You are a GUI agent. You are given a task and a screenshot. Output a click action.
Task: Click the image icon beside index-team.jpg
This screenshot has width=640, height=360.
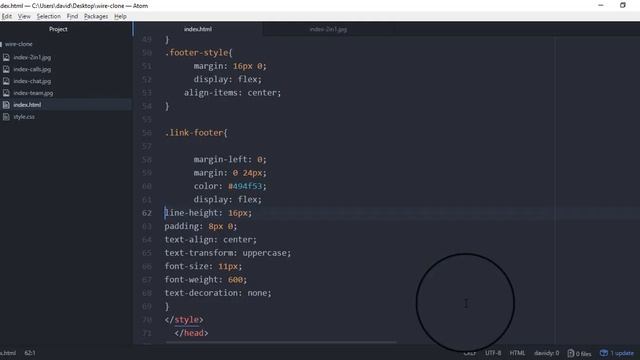pyautogui.click(x=6, y=93)
